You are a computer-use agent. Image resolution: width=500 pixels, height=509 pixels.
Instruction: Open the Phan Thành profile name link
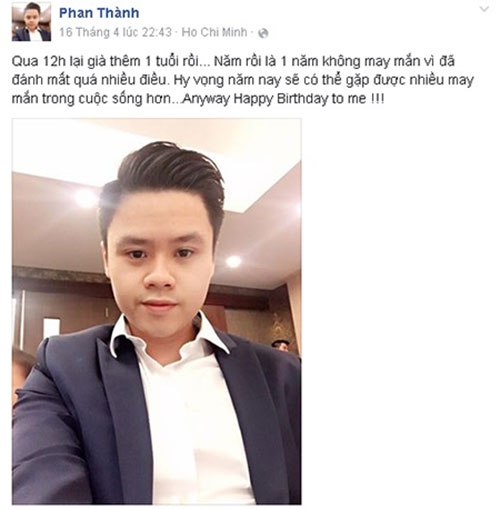point(99,13)
